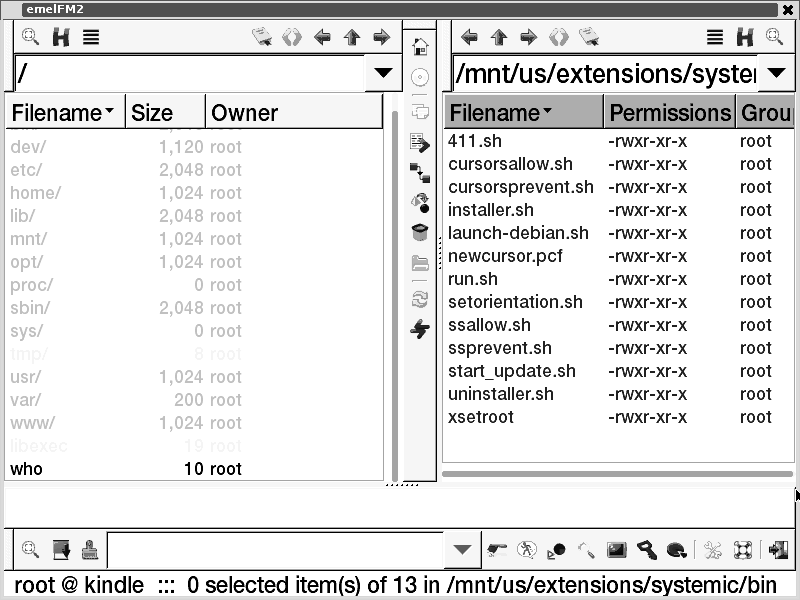Go back in right pane history
This screenshot has height=600, width=800.
tap(469, 38)
